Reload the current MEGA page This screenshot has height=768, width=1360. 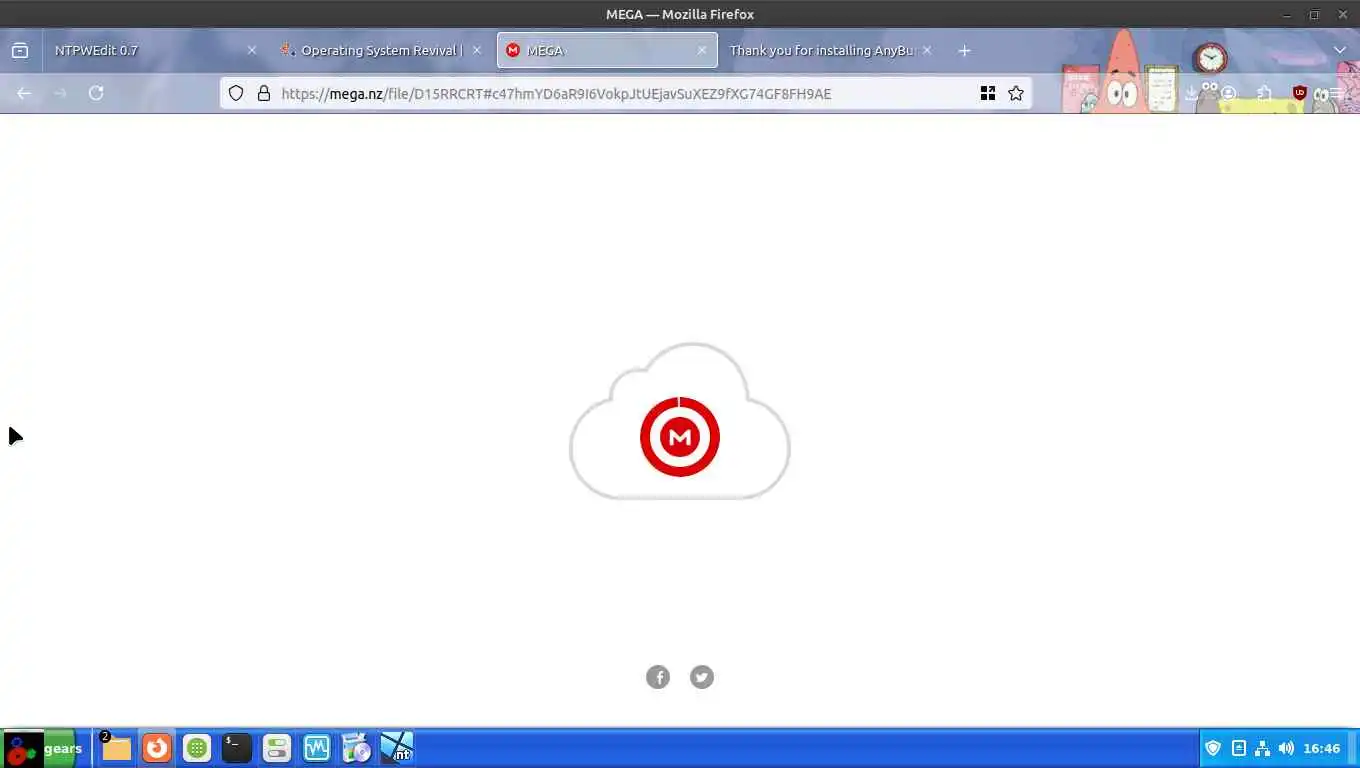(x=96, y=93)
